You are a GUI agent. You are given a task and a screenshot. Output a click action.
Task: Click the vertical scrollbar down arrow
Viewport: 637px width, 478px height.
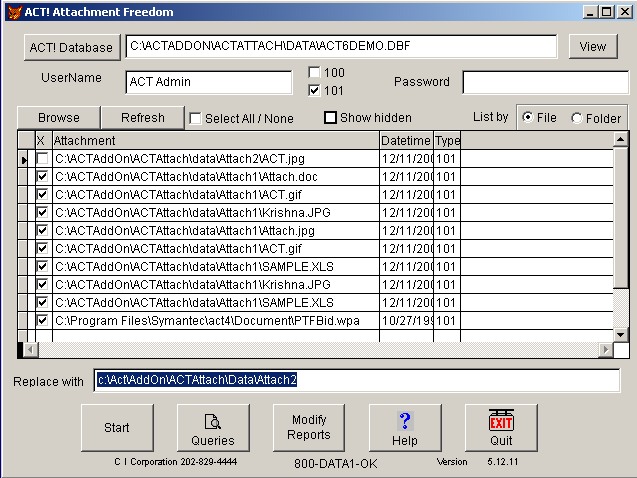pyautogui.click(x=620, y=335)
